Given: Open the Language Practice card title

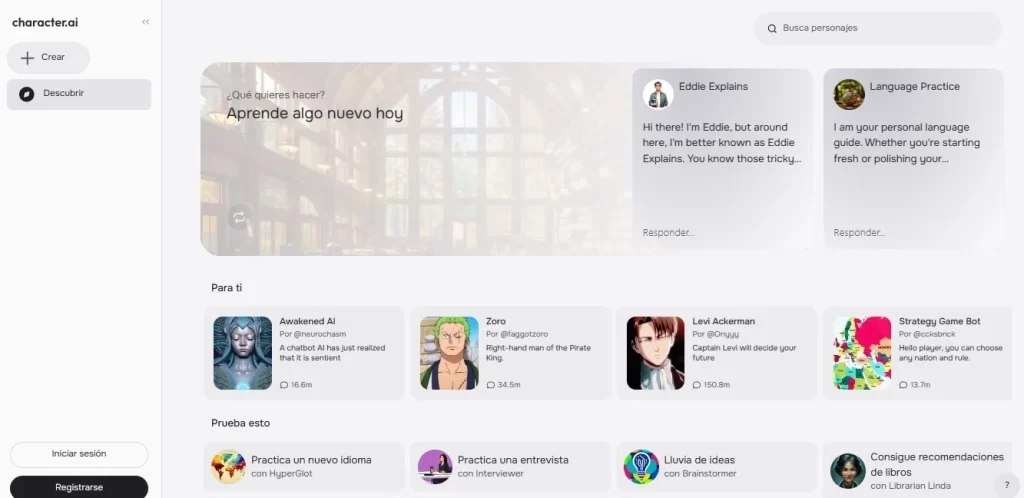Looking at the screenshot, I should point(914,86).
